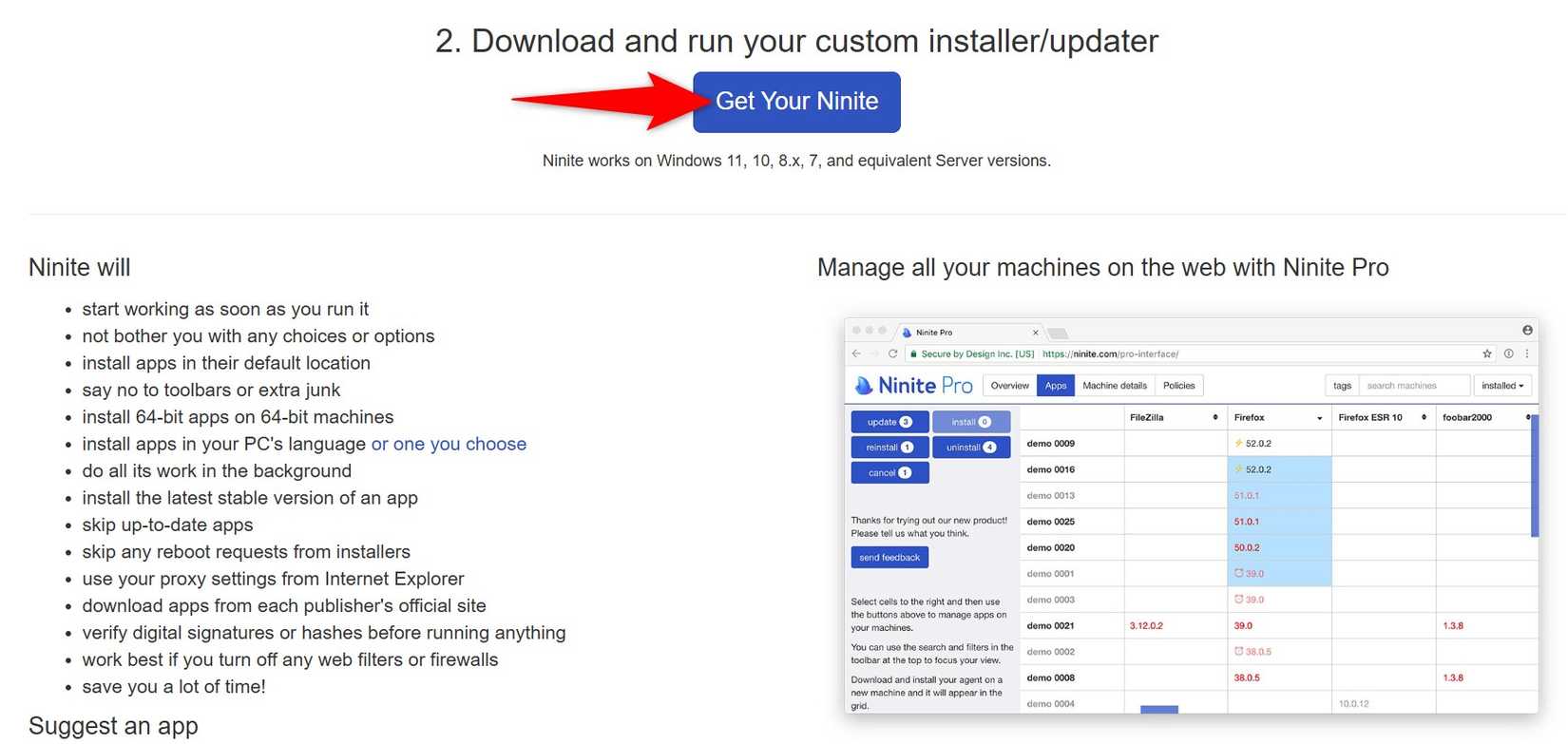This screenshot has height=744, width=1568.
Task: Click the 'Suggest an app' heading
Action: click(113, 726)
